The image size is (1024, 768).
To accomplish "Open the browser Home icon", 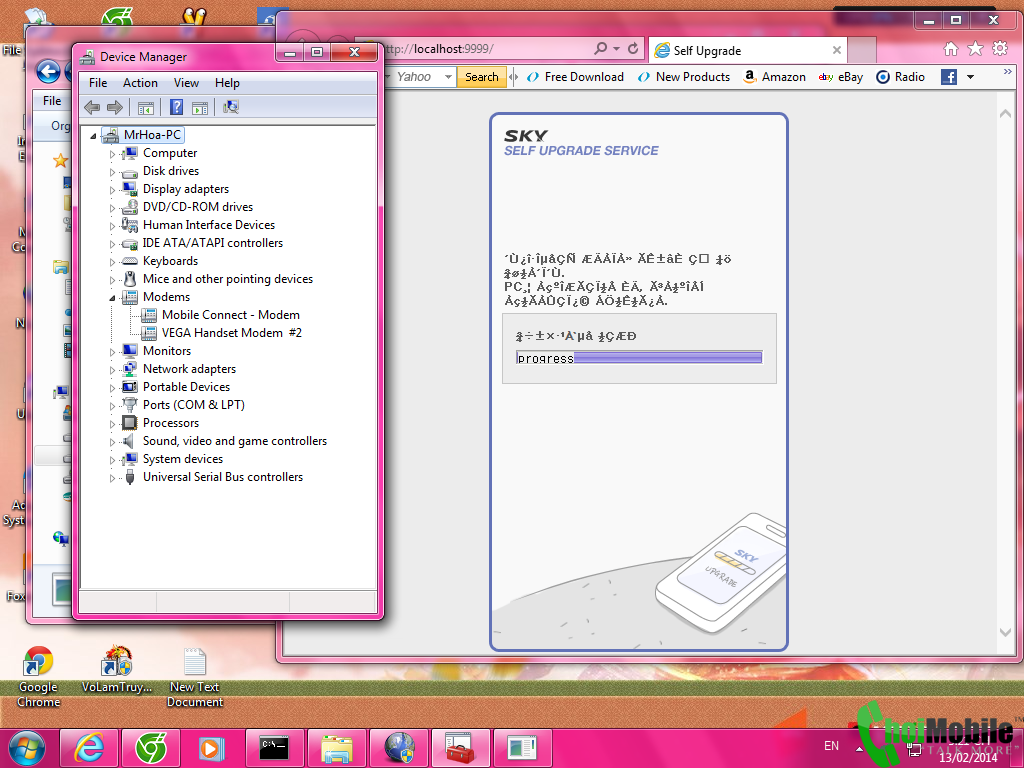I will coord(951,49).
